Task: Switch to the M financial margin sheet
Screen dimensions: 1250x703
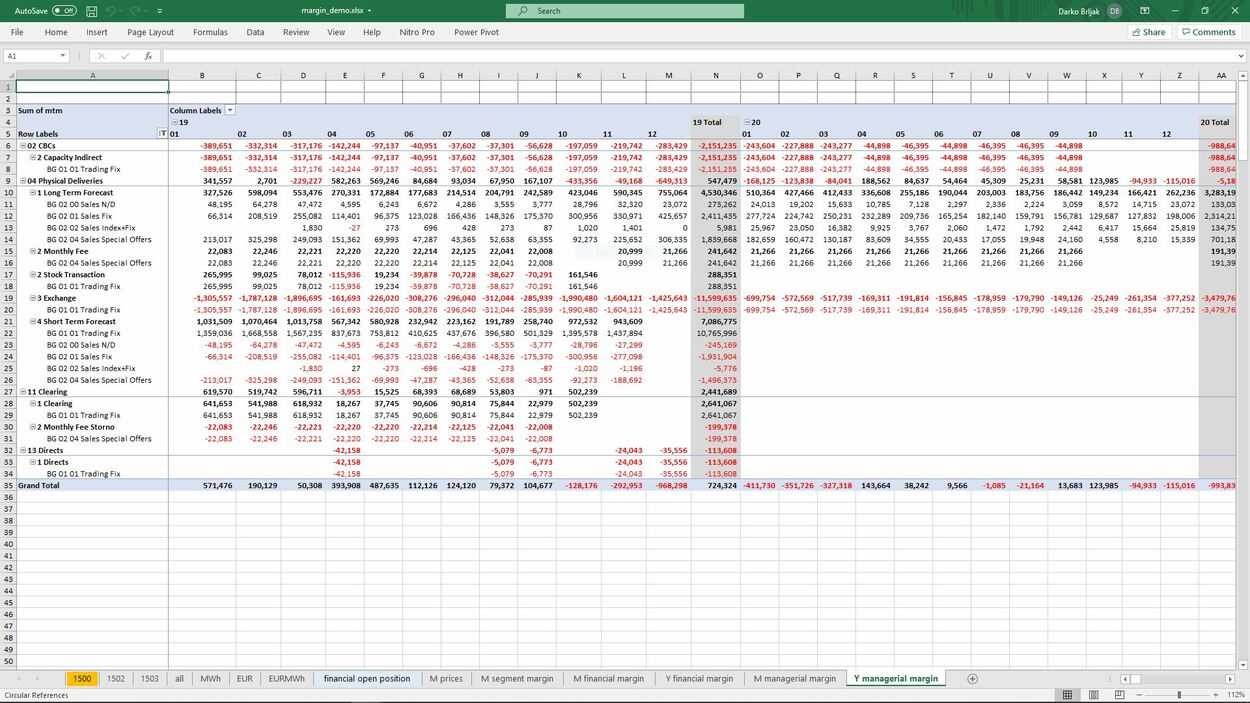Action: point(610,678)
